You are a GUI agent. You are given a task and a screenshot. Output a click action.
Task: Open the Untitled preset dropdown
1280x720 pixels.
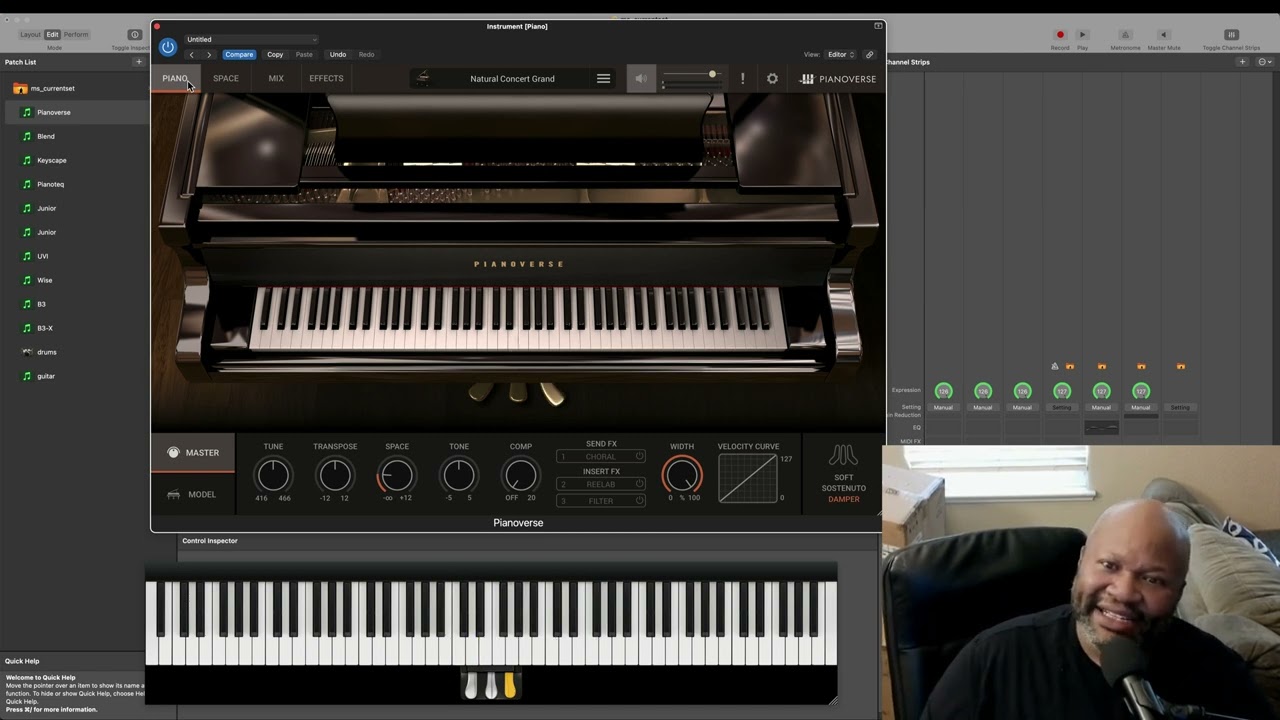[251, 40]
